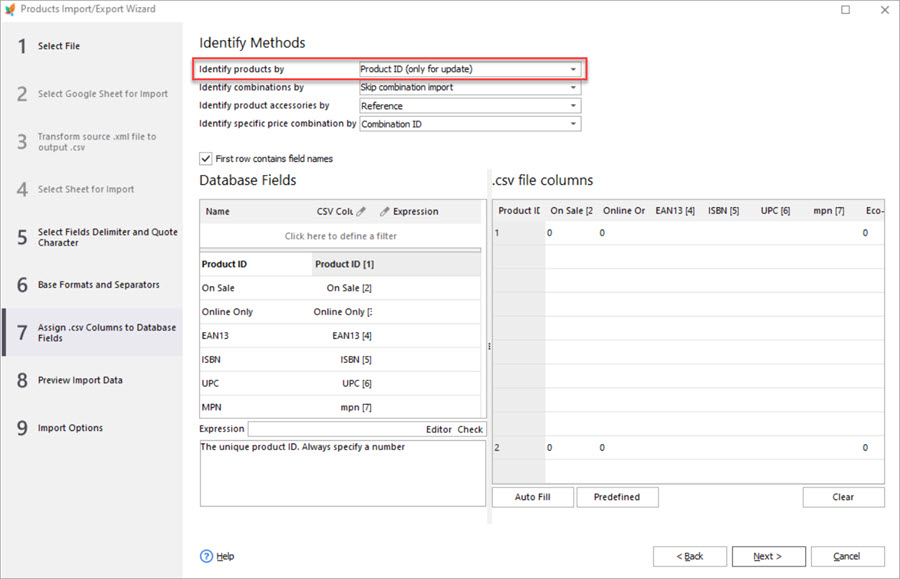
Task: Click the Cancel button
Action: click(x=847, y=556)
